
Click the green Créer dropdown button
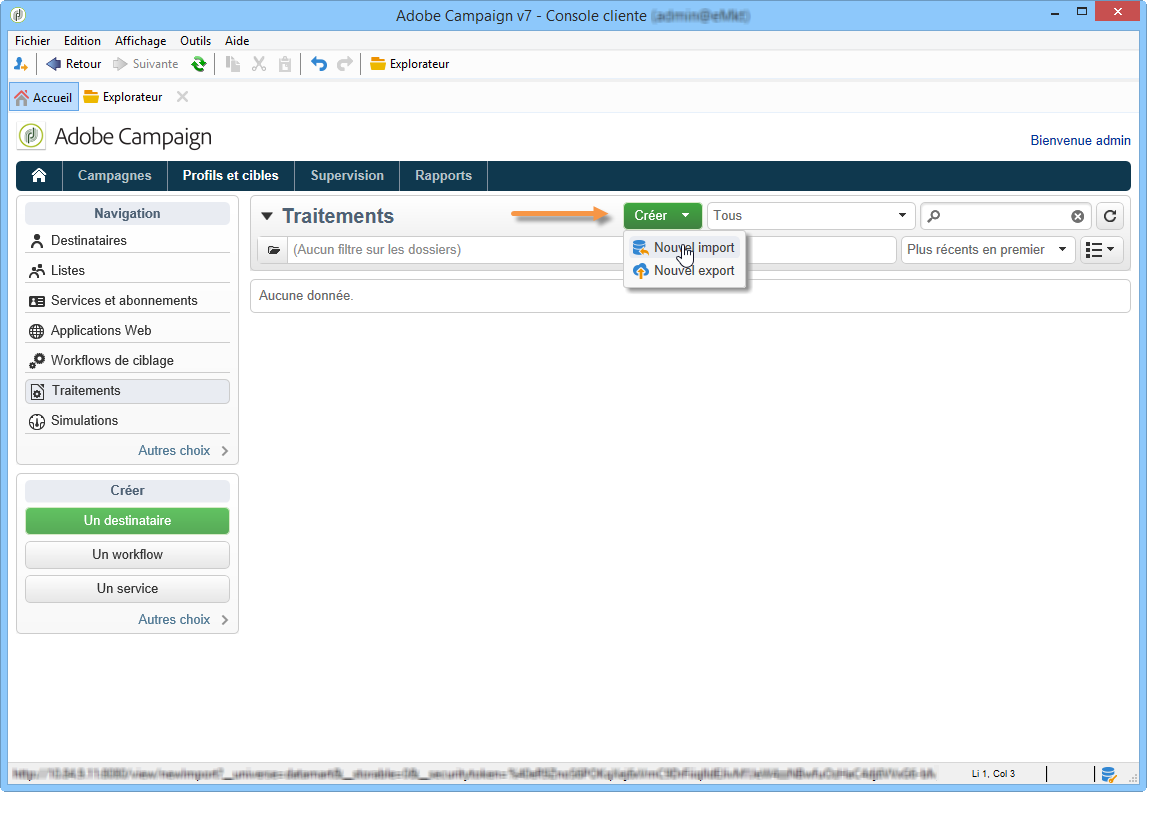click(x=662, y=216)
